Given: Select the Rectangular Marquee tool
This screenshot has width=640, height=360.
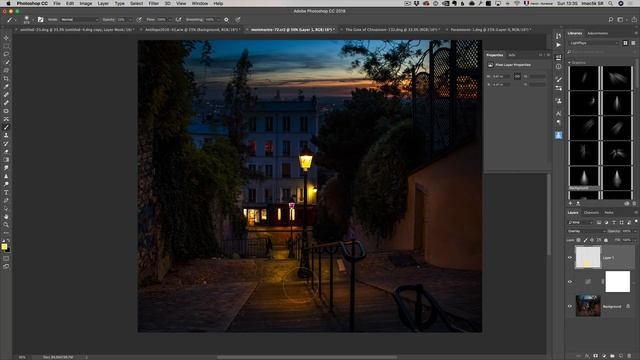Looking at the screenshot, I should 6,46.
